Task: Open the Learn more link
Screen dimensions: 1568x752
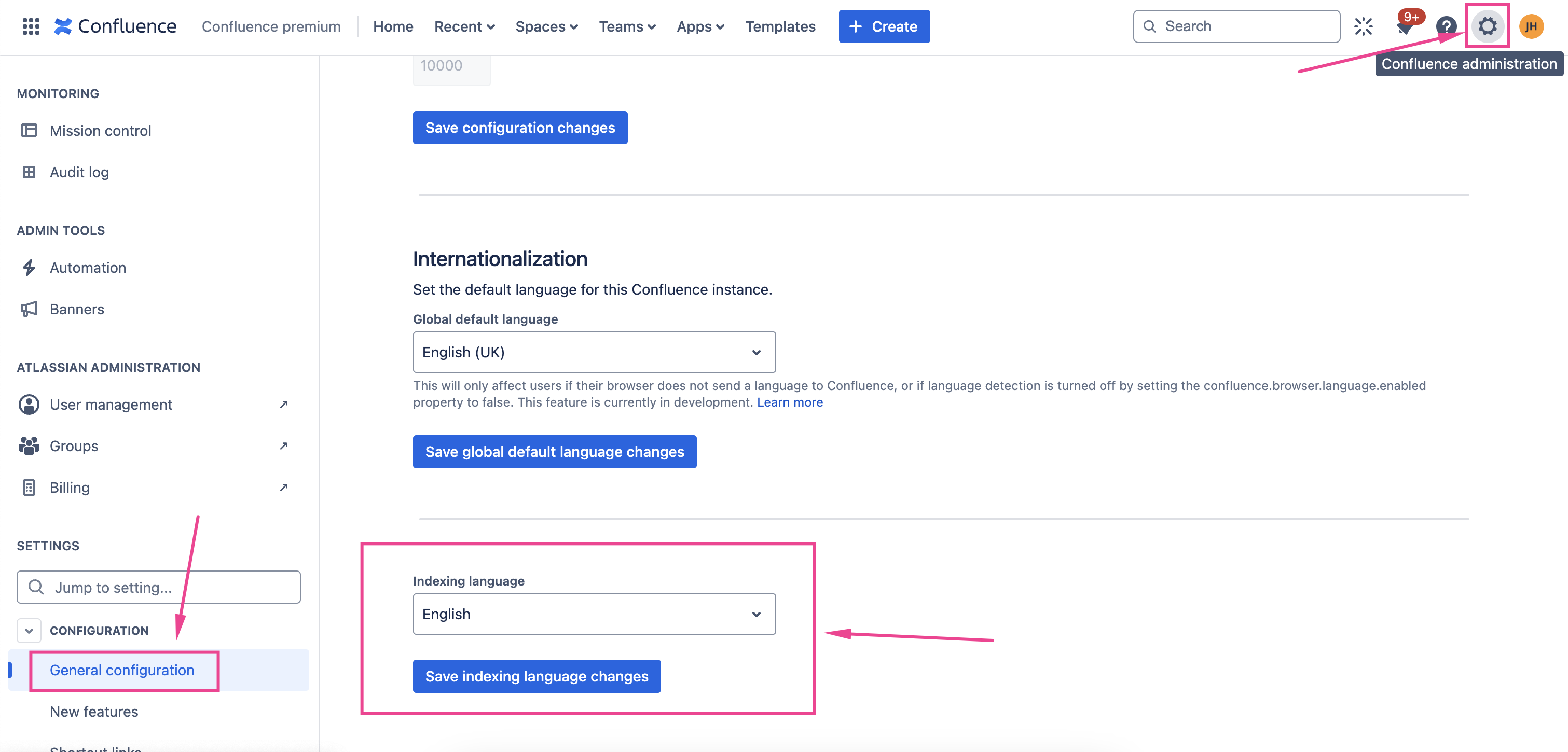Action: (x=790, y=402)
